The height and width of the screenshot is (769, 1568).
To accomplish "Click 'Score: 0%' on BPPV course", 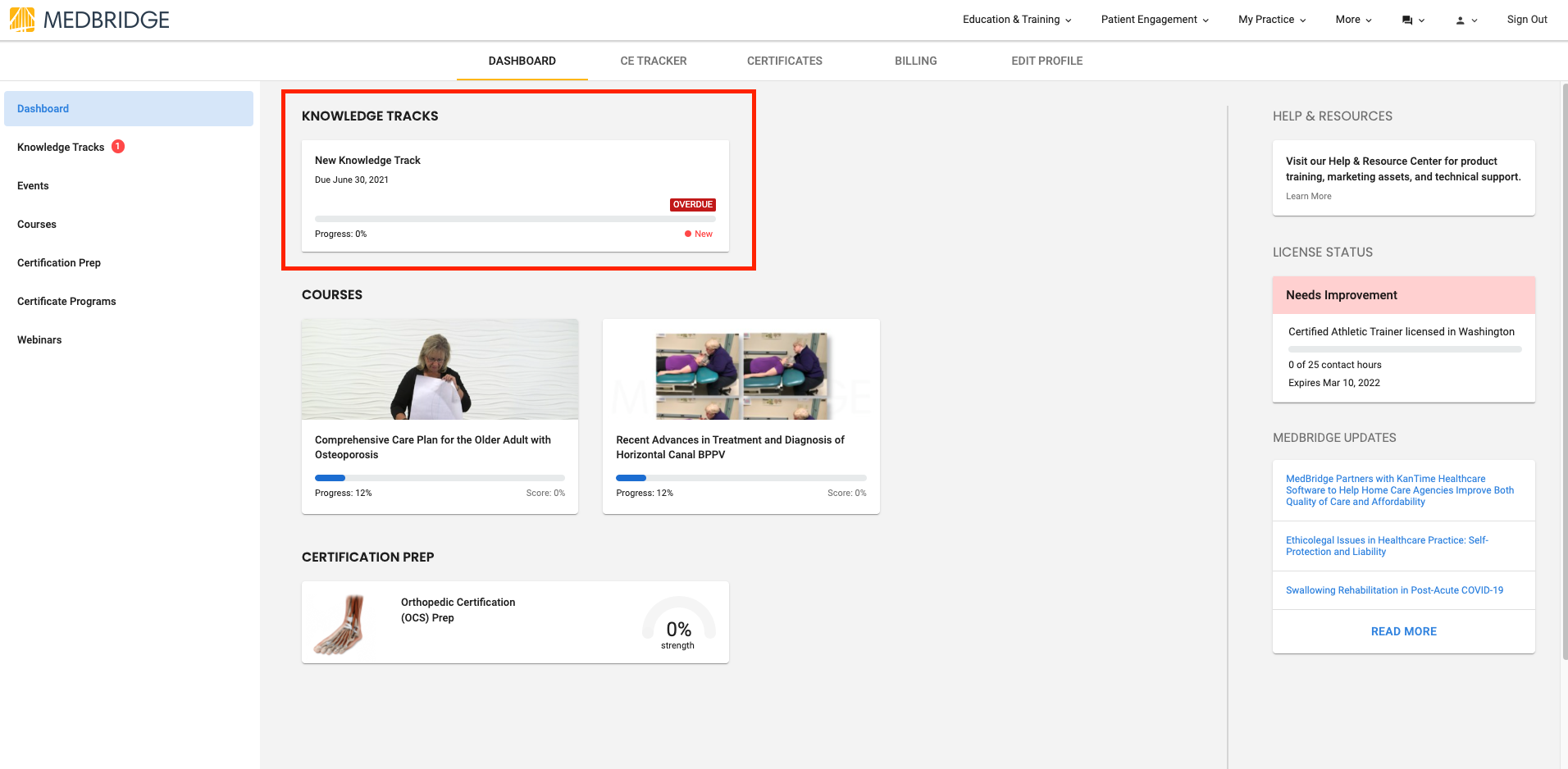I will (x=847, y=493).
